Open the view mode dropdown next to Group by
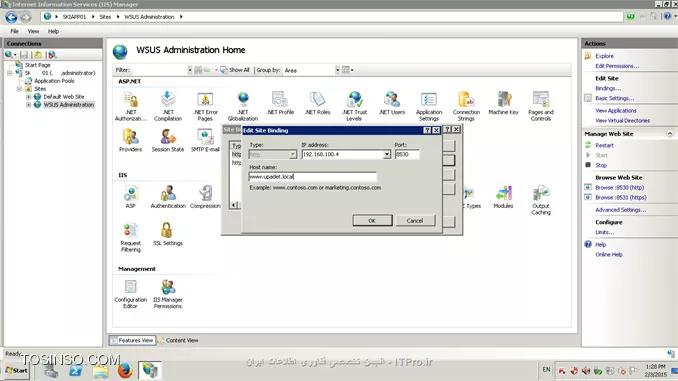678x381 pixels. pyautogui.click(x=348, y=70)
